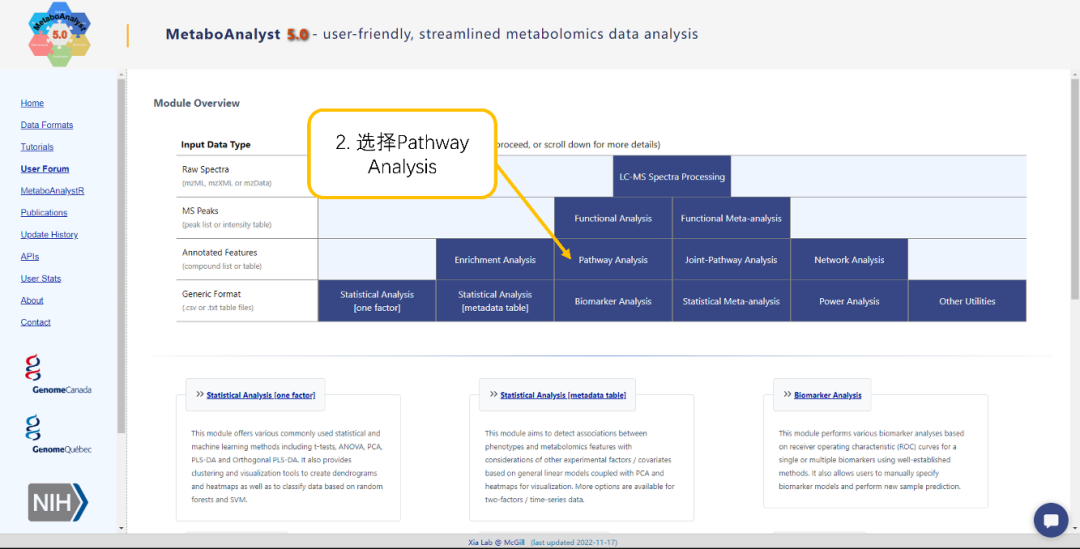Click the NIH logo

point(58,502)
